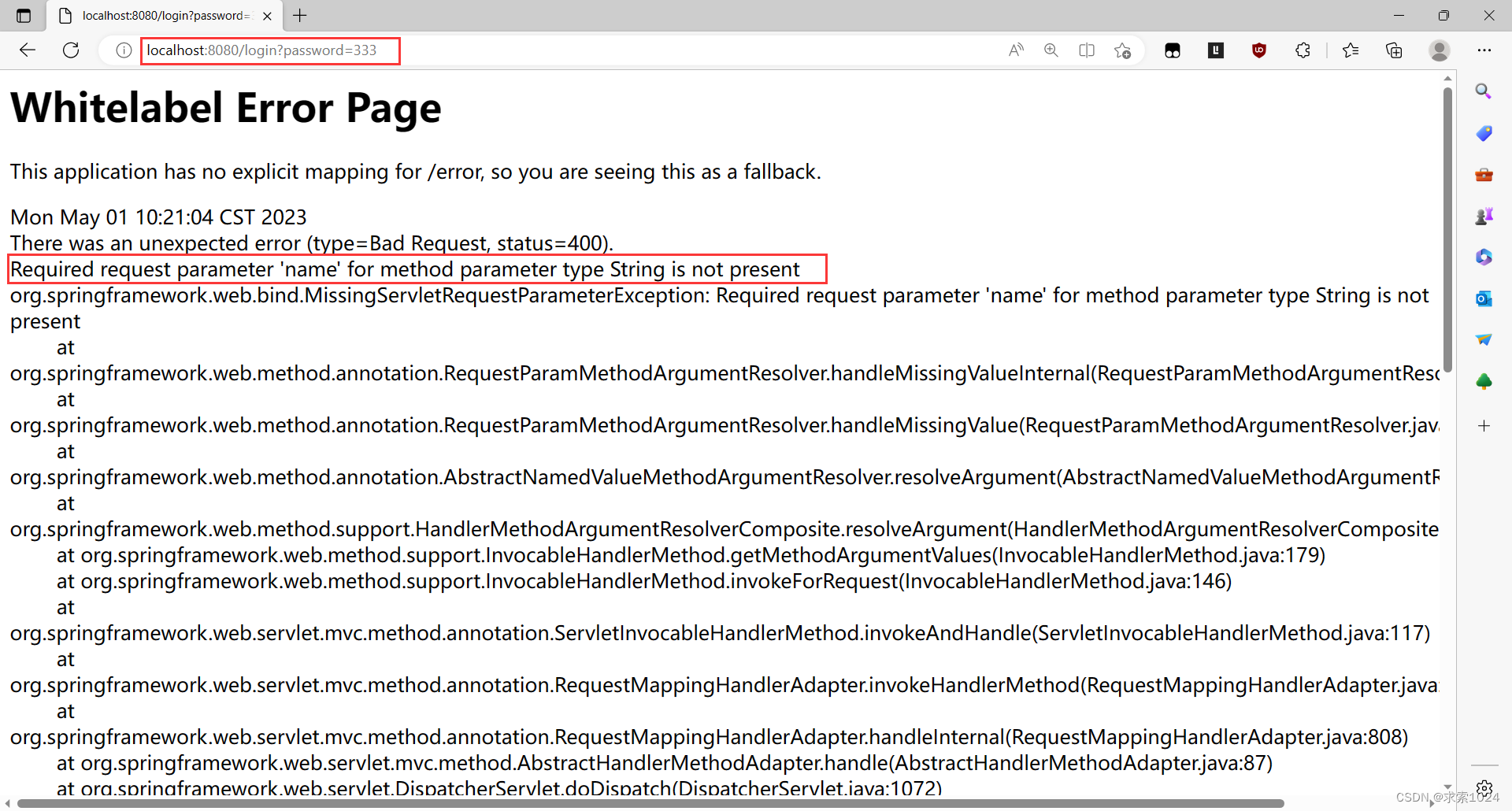This screenshot has height=811, width=1512.
Task: Click the Whitelabel Error Page heading
Action: click(226, 108)
